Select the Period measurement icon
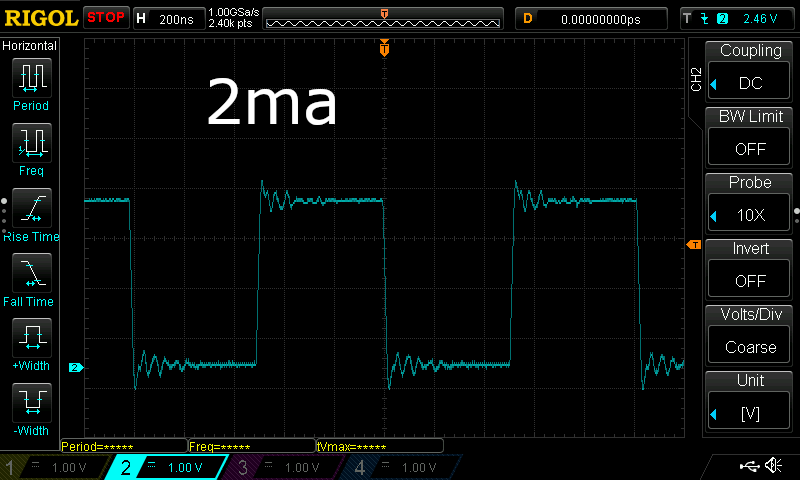Screen dimensions: 800x480 click(x=31, y=78)
